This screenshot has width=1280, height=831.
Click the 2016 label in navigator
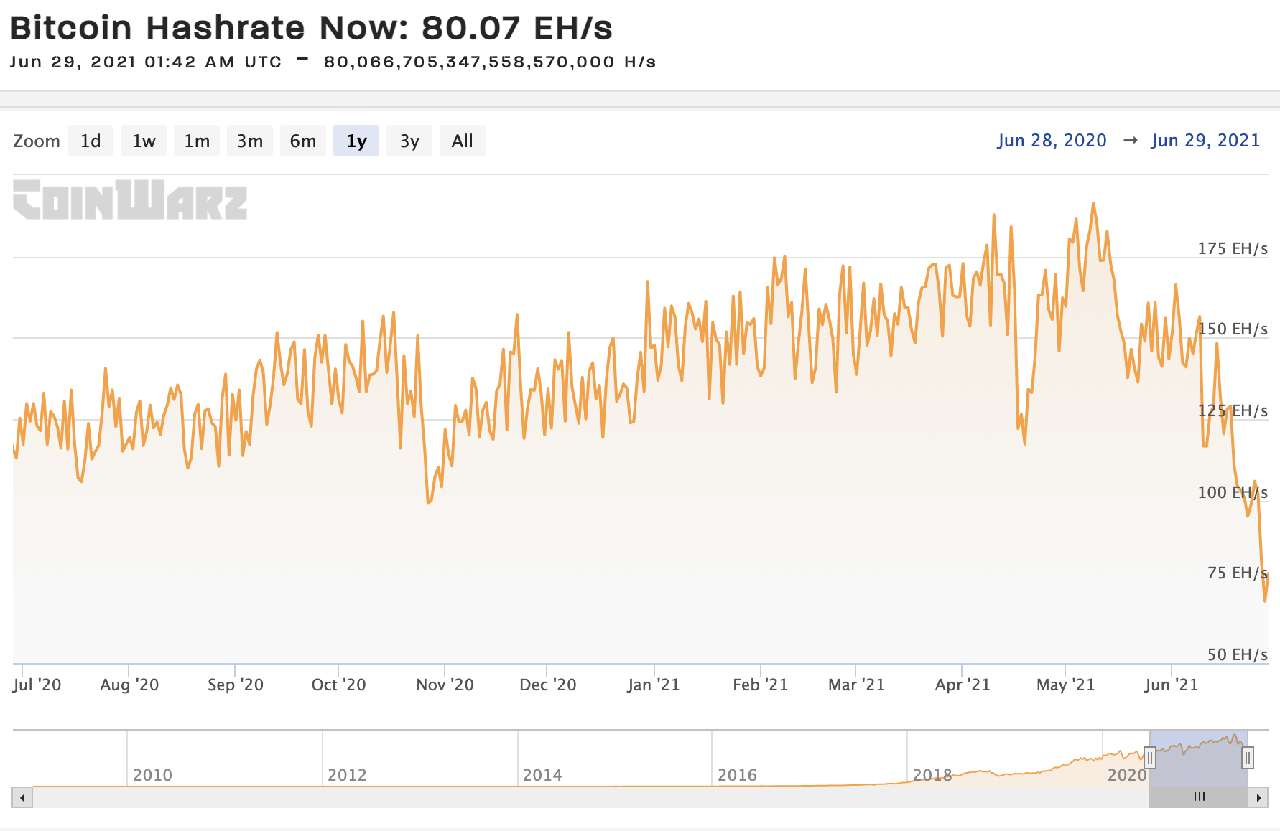pos(737,775)
